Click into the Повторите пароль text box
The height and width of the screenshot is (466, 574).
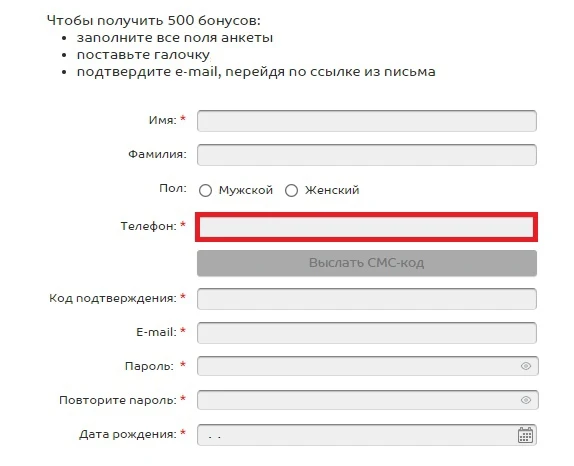(x=368, y=400)
